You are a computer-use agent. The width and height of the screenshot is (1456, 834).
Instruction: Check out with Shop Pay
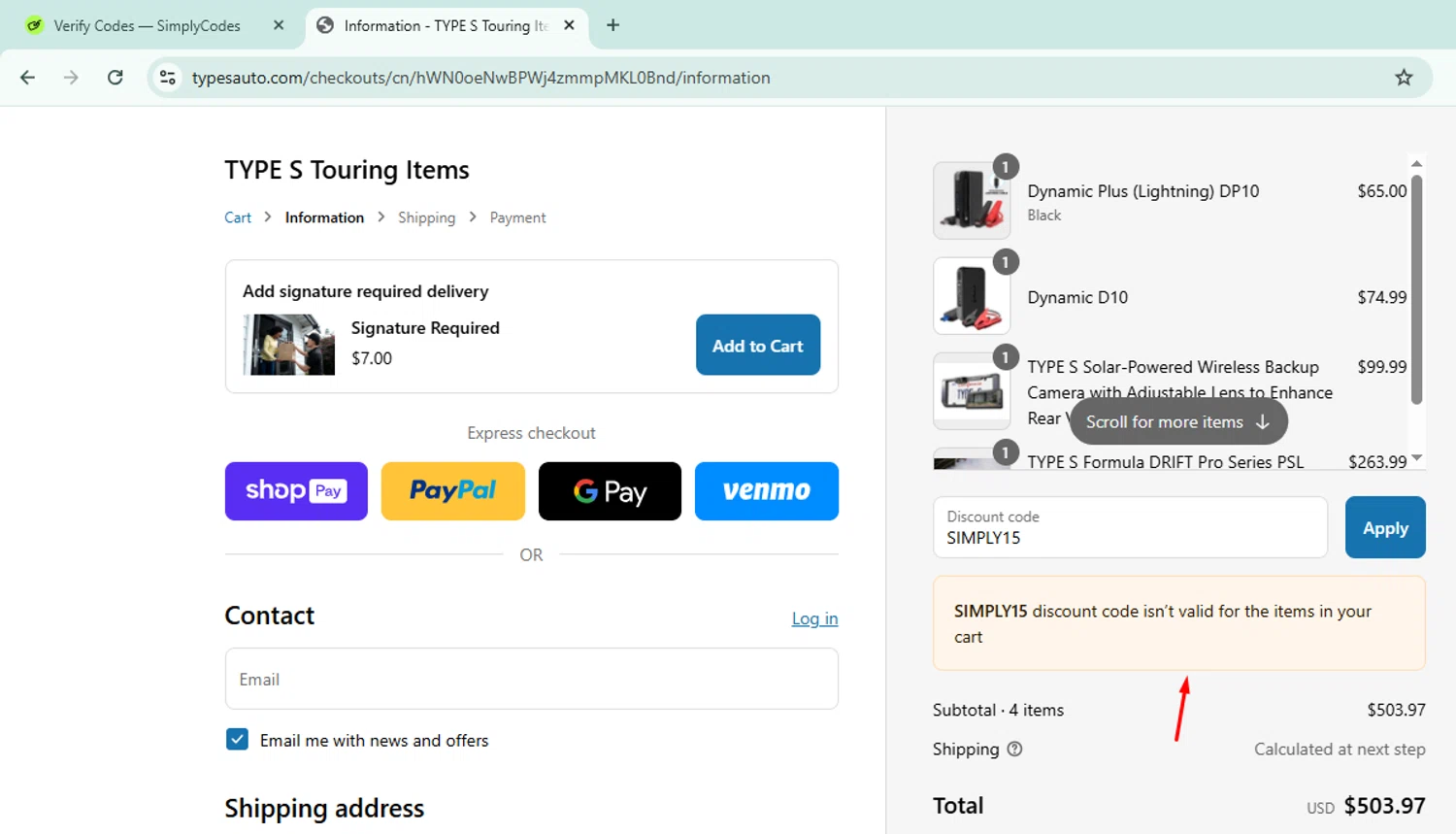pyautogui.click(x=296, y=491)
